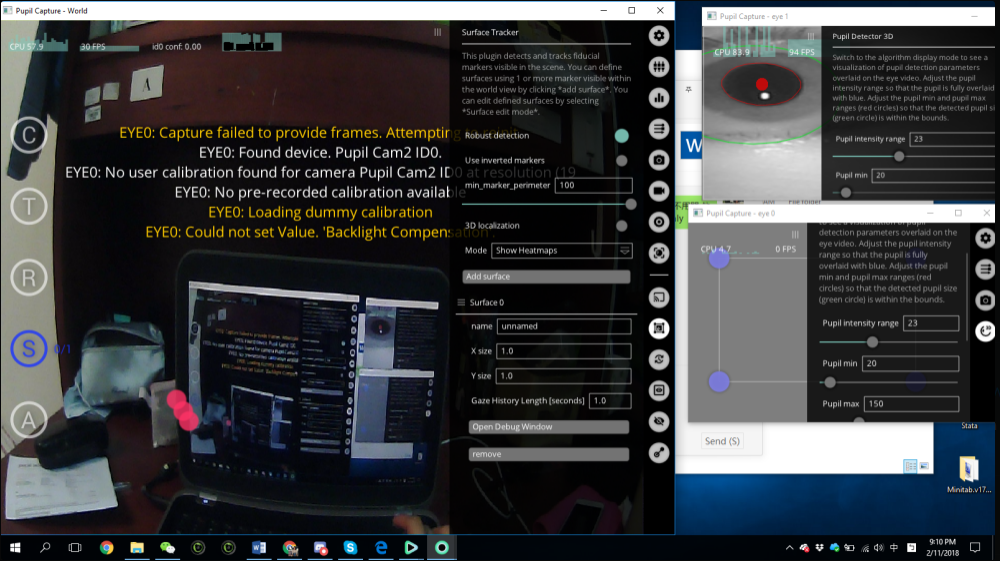The image size is (1000, 561).
Task: Open Skype from taskbar
Action: pyautogui.click(x=350, y=548)
